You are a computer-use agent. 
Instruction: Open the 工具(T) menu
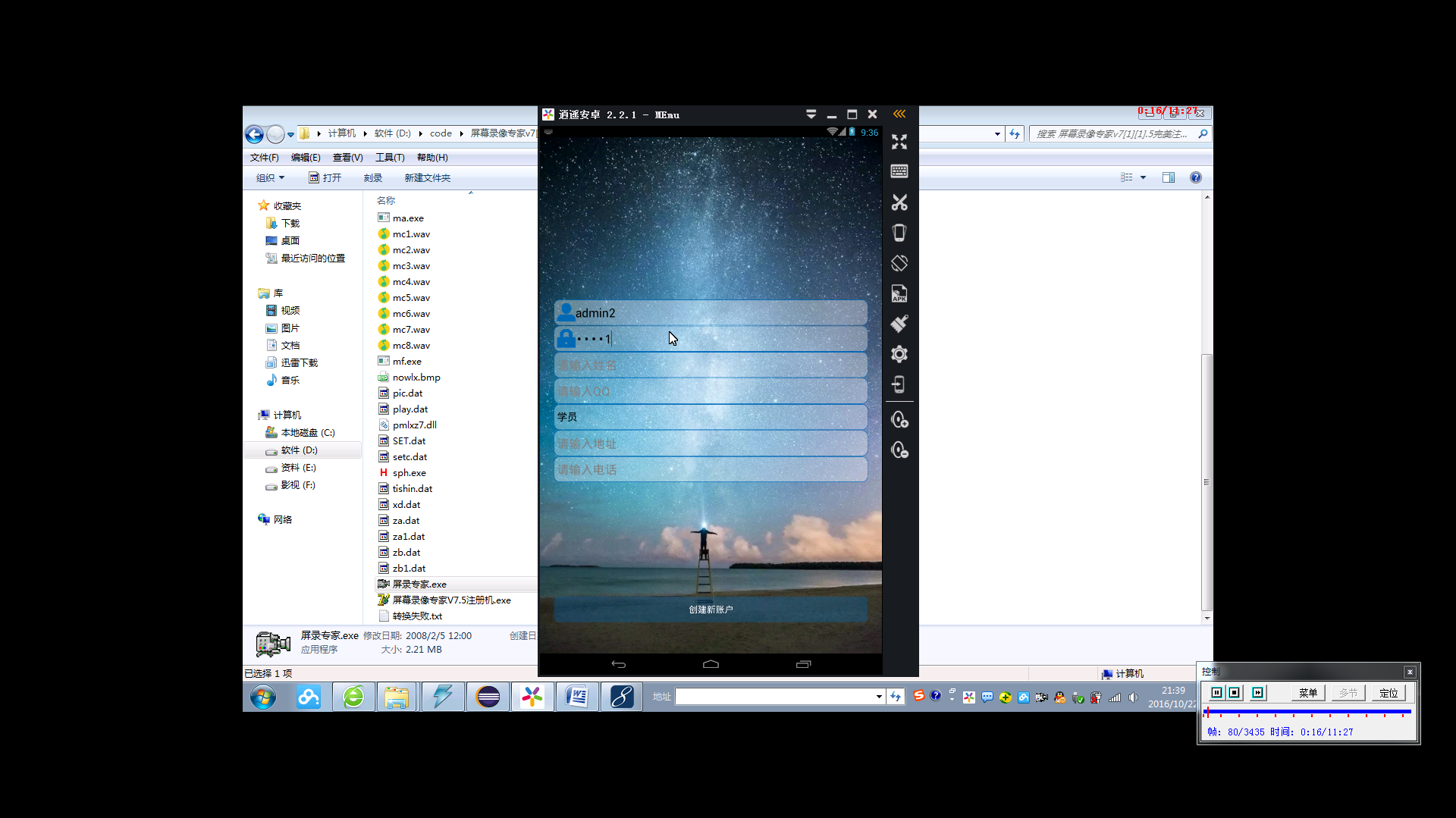tap(390, 158)
